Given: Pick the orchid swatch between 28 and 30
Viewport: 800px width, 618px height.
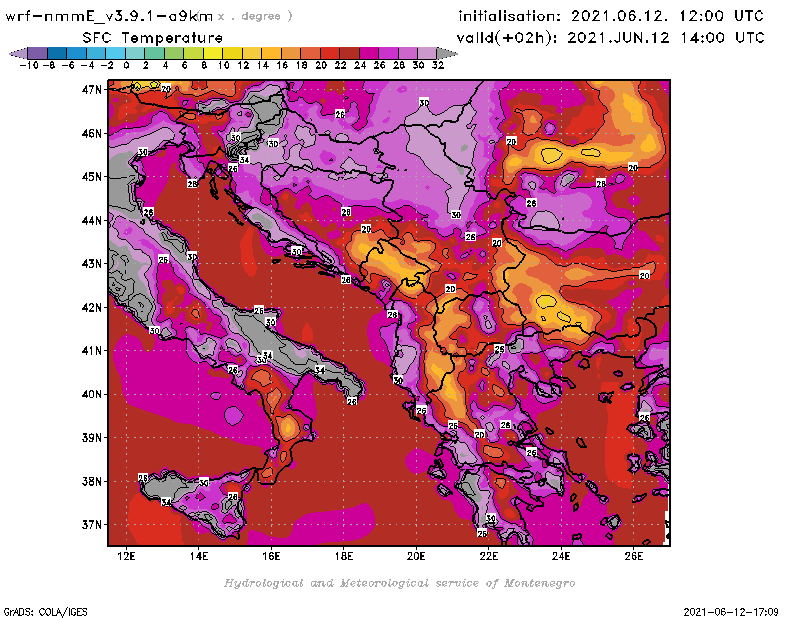Looking at the screenshot, I should click(408, 53).
